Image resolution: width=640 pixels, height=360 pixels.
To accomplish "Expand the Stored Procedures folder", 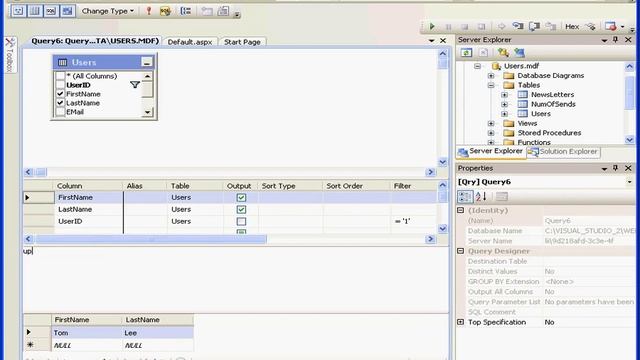I will point(491,133).
